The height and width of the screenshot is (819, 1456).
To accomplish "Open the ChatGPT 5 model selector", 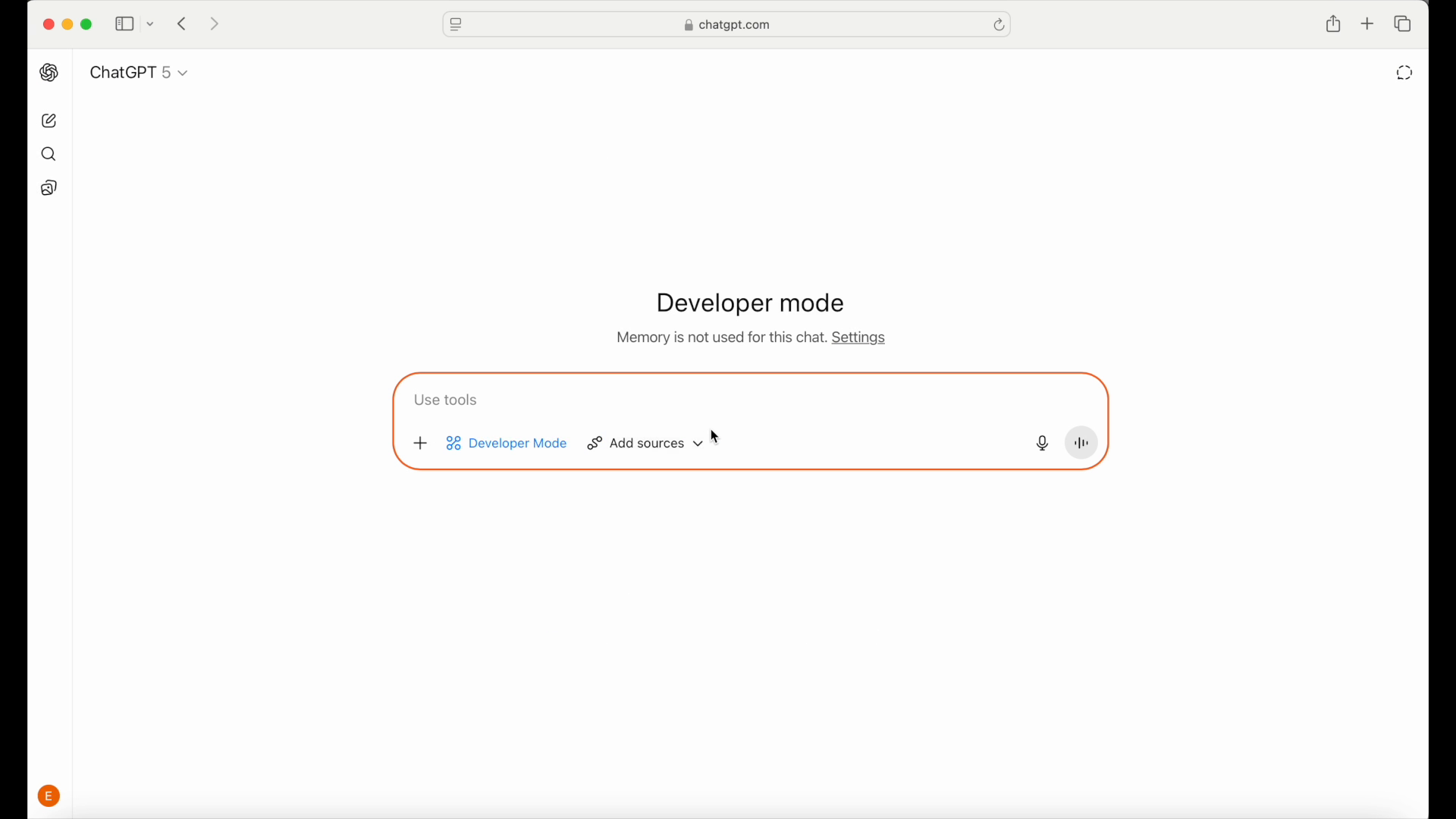I will point(138,72).
